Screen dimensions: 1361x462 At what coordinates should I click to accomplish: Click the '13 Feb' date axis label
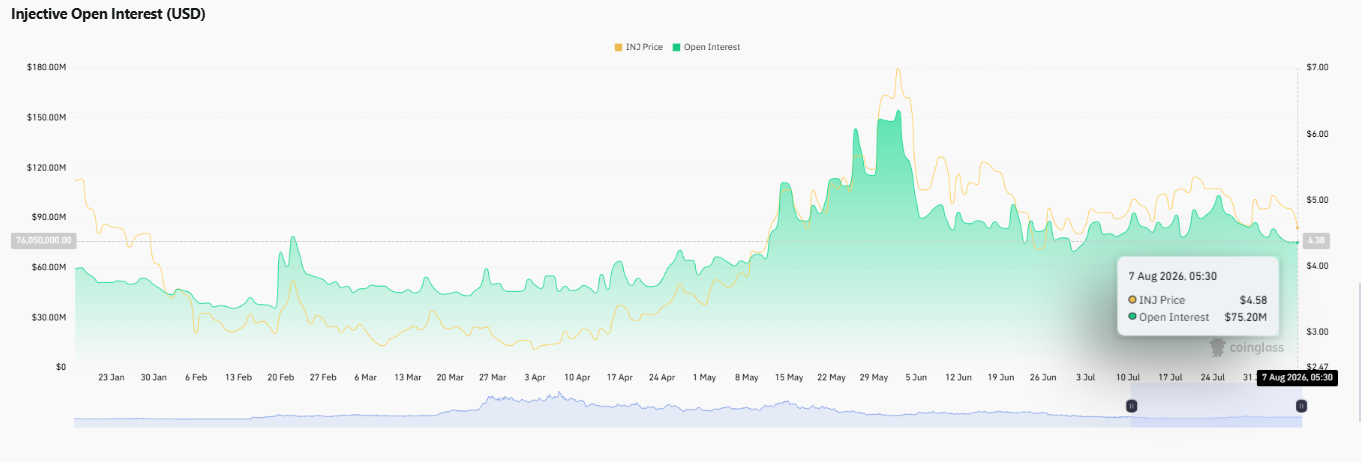coord(238,378)
